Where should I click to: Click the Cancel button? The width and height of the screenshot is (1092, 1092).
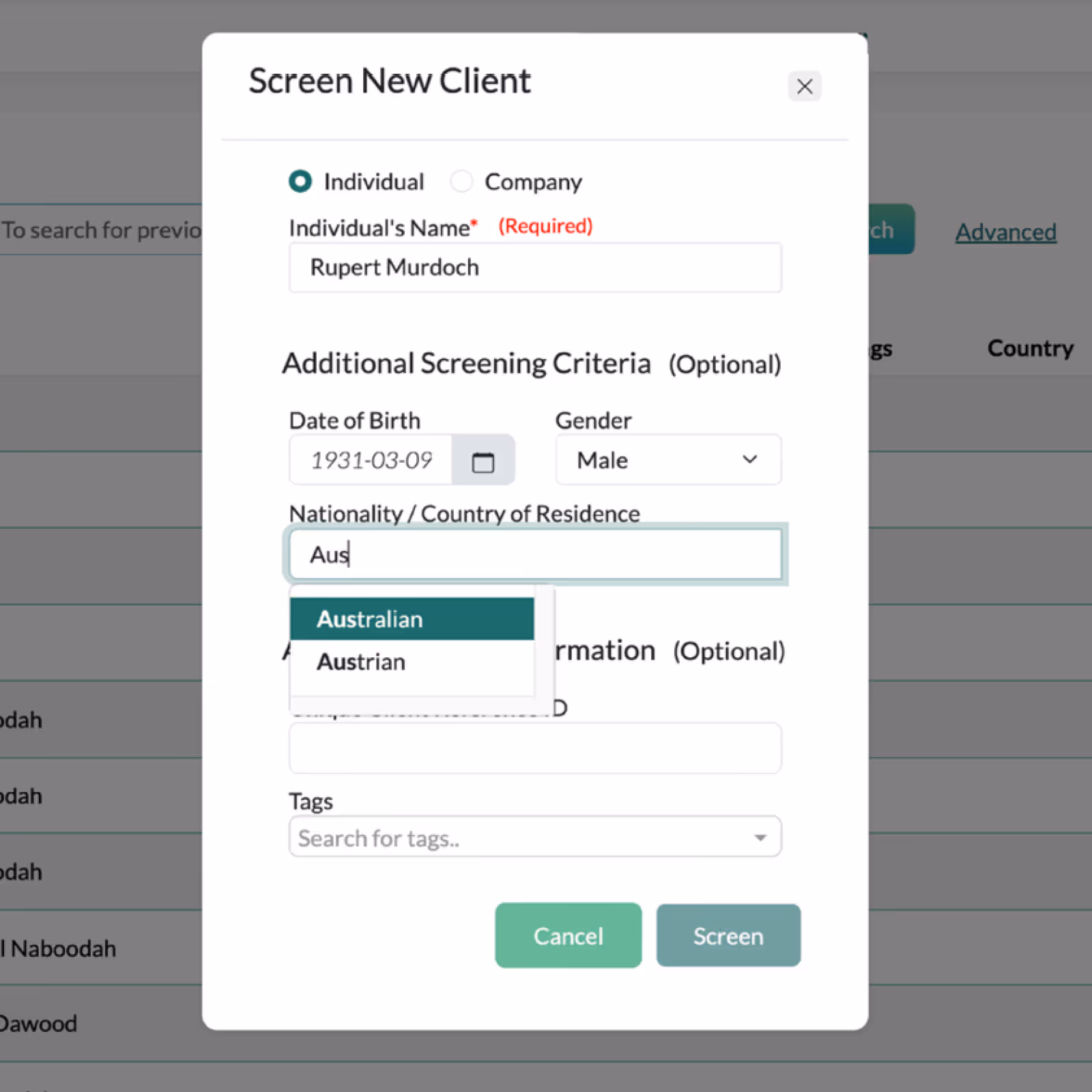[569, 936]
